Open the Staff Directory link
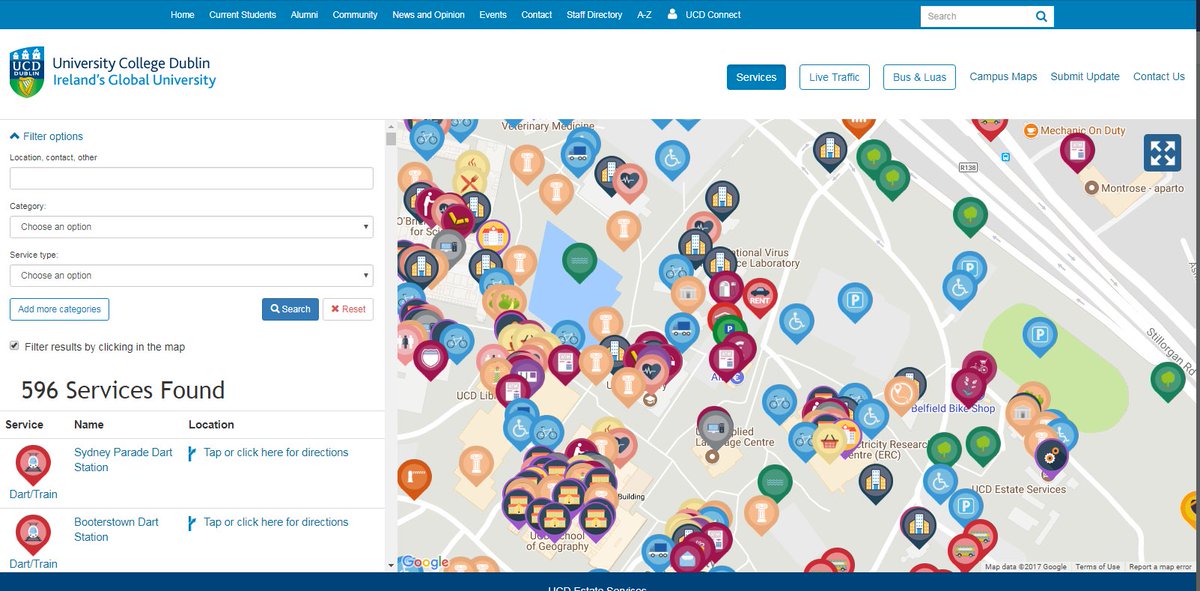 pyautogui.click(x=594, y=15)
